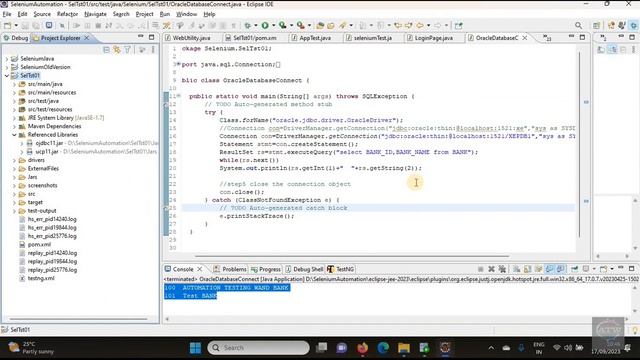This screenshot has width=640, height=360.
Task: Click the New file toolbar icon
Action: tap(7, 25)
